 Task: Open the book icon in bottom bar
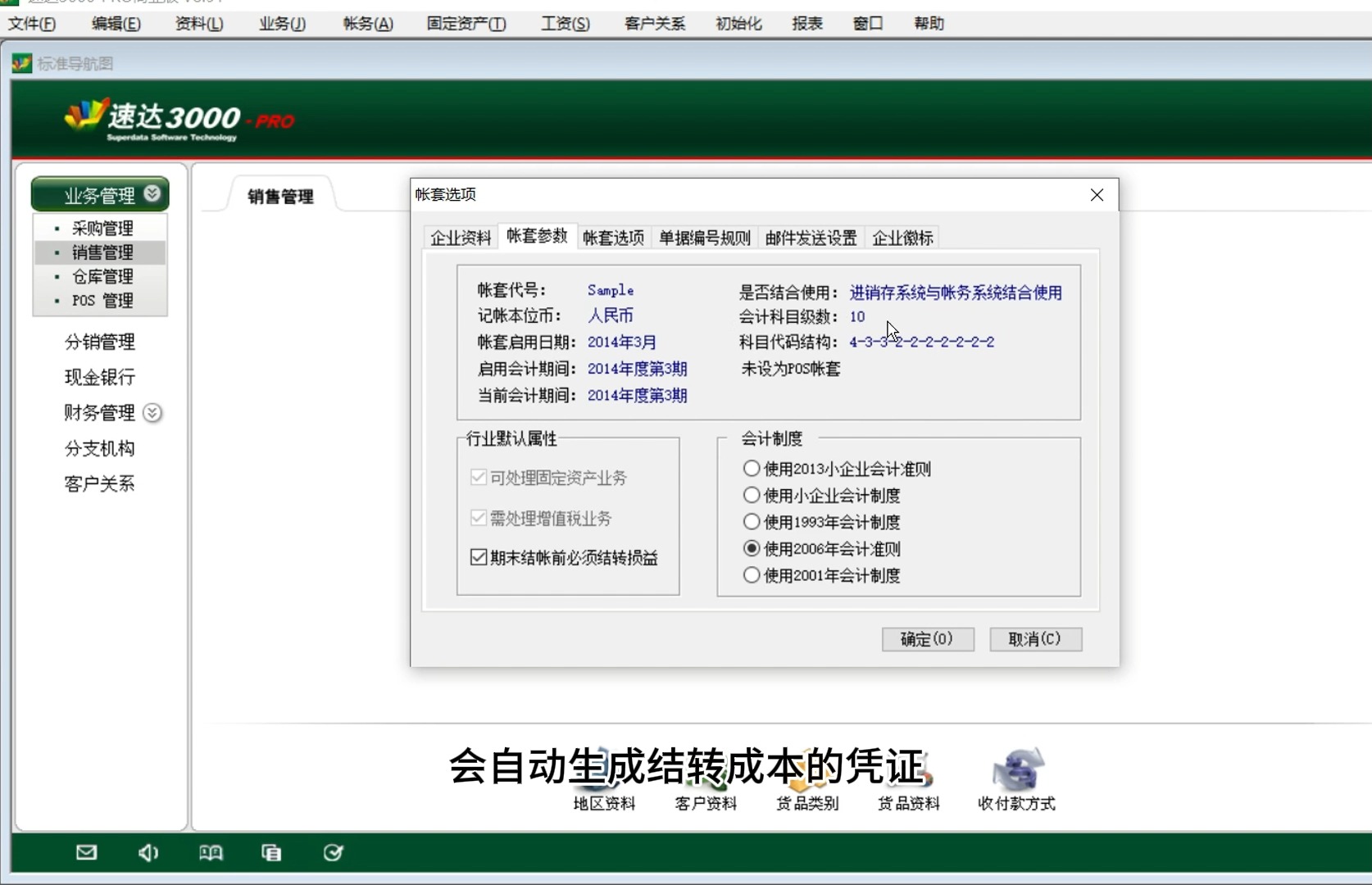coord(211,853)
